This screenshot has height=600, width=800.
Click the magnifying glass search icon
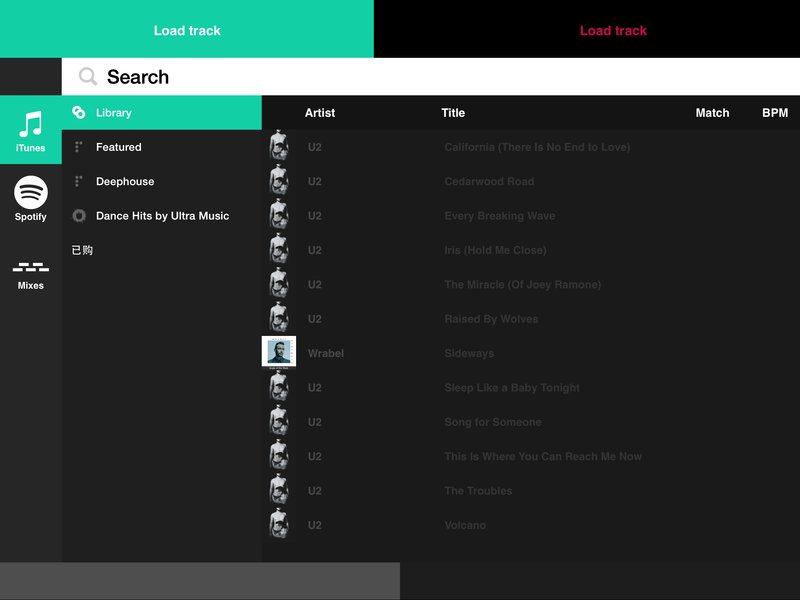coord(88,77)
